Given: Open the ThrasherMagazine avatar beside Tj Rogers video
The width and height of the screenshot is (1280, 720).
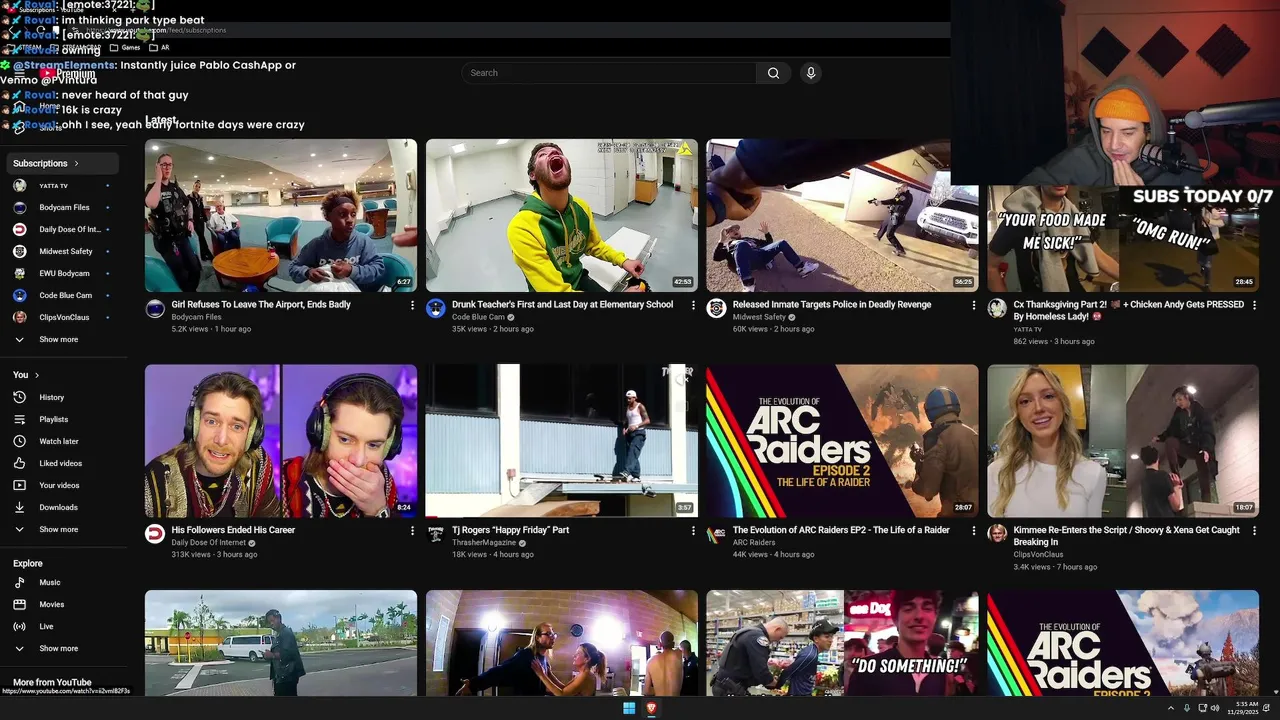Looking at the screenshot, I should (x=435, y=534).
